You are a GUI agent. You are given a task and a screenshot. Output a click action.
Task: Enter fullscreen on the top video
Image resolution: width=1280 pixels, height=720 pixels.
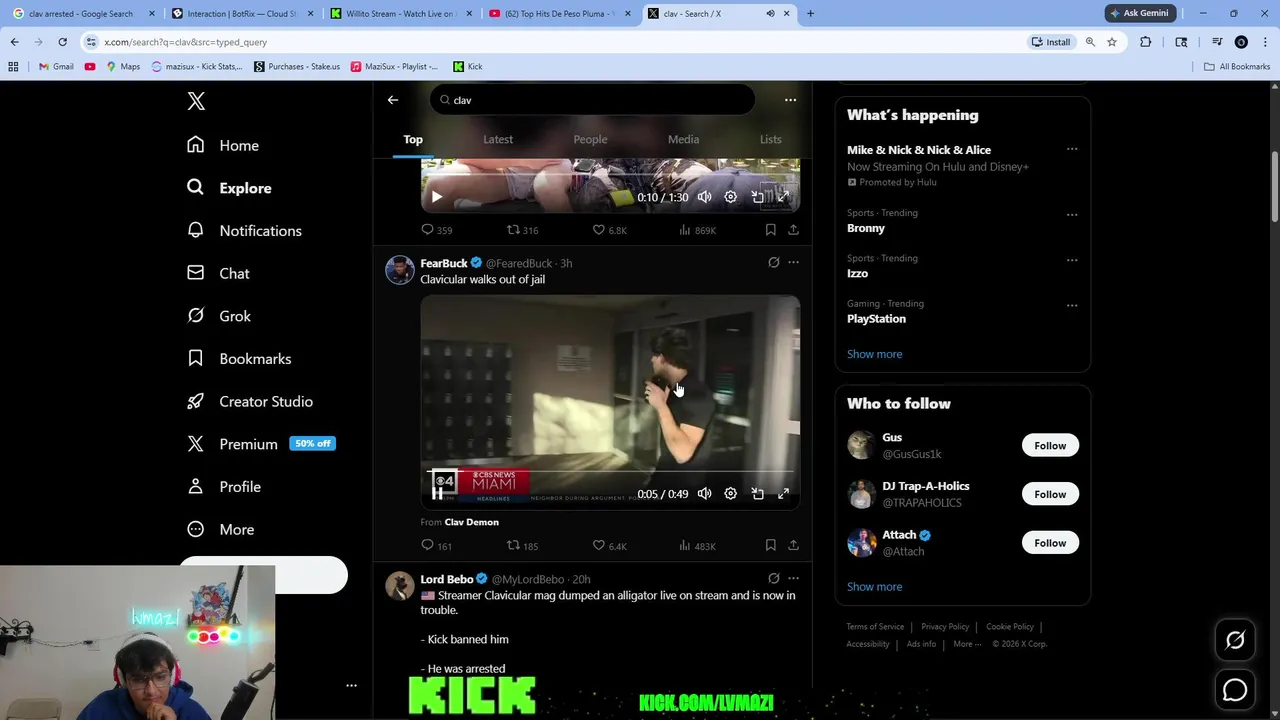pos(783,197)
